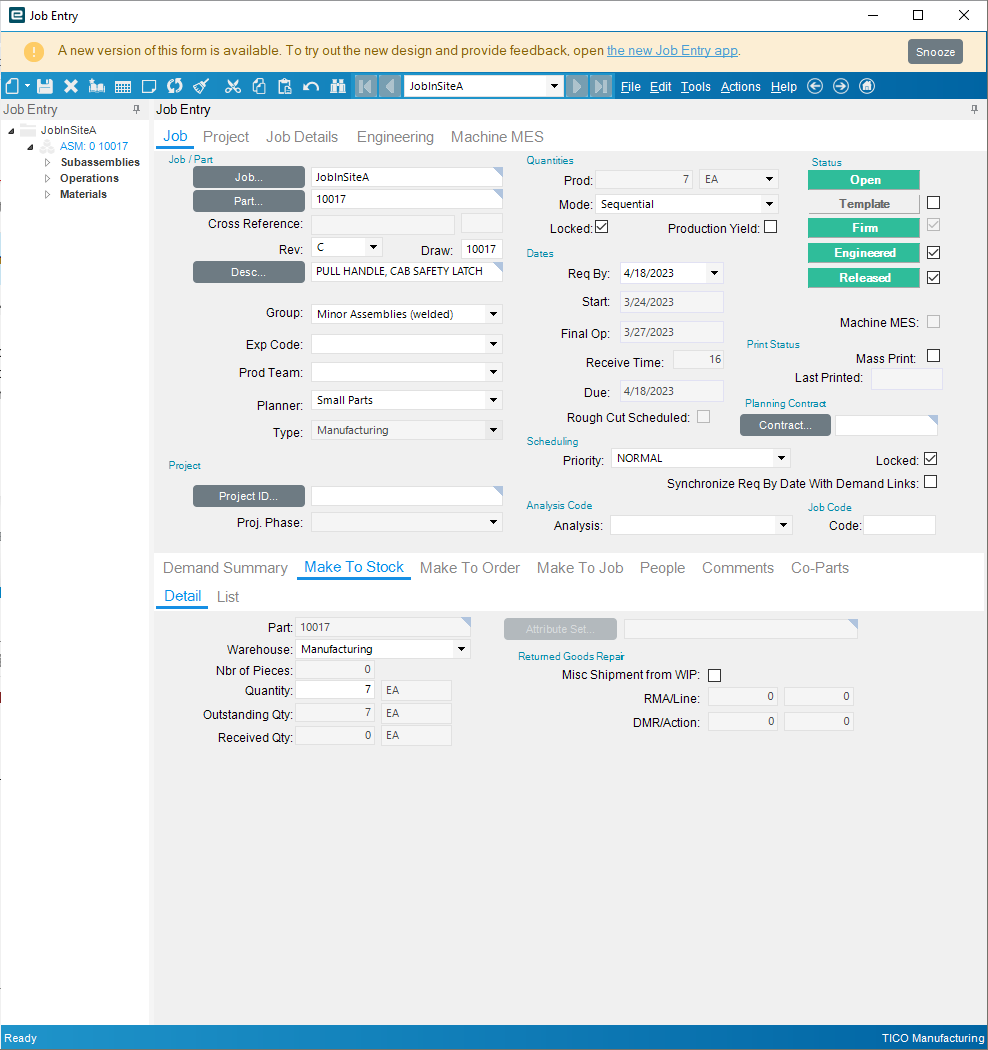This screenshot has height=1050, width=988.
Task: Click the Part... search button
Action: [x=249, y=200]
